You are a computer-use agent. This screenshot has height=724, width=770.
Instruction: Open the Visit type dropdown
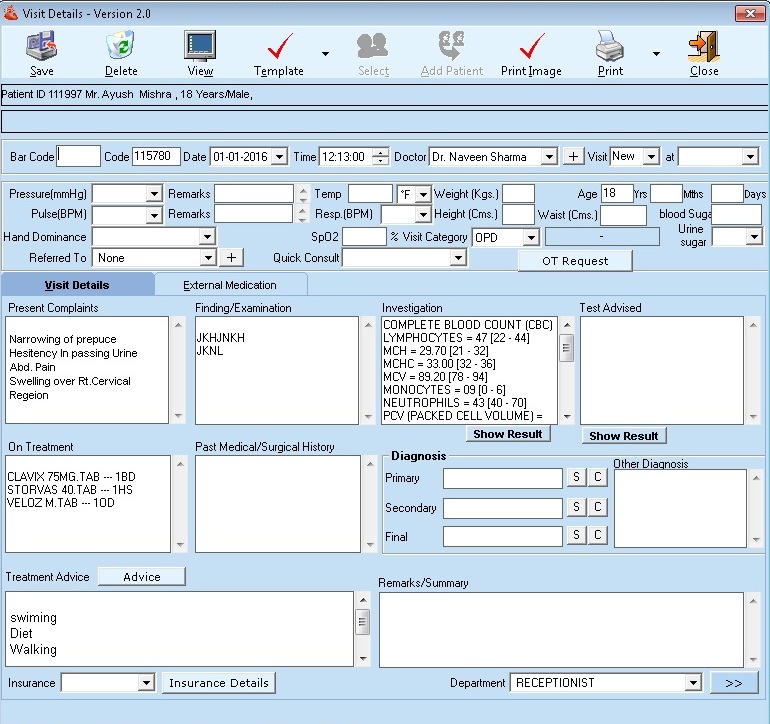[x=651, y=157]
